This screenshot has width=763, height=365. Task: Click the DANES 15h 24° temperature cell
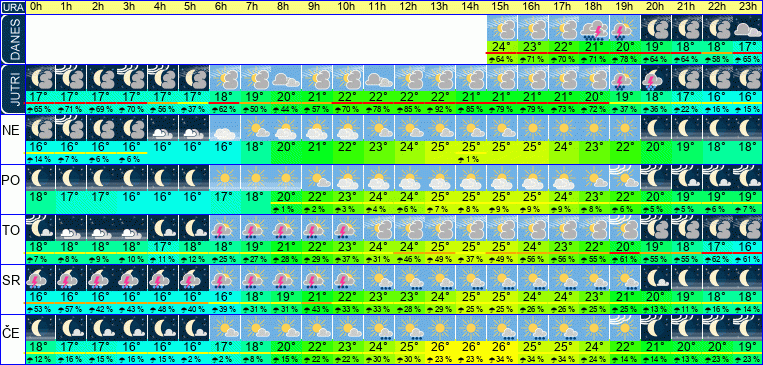click(x=501, y=47)
